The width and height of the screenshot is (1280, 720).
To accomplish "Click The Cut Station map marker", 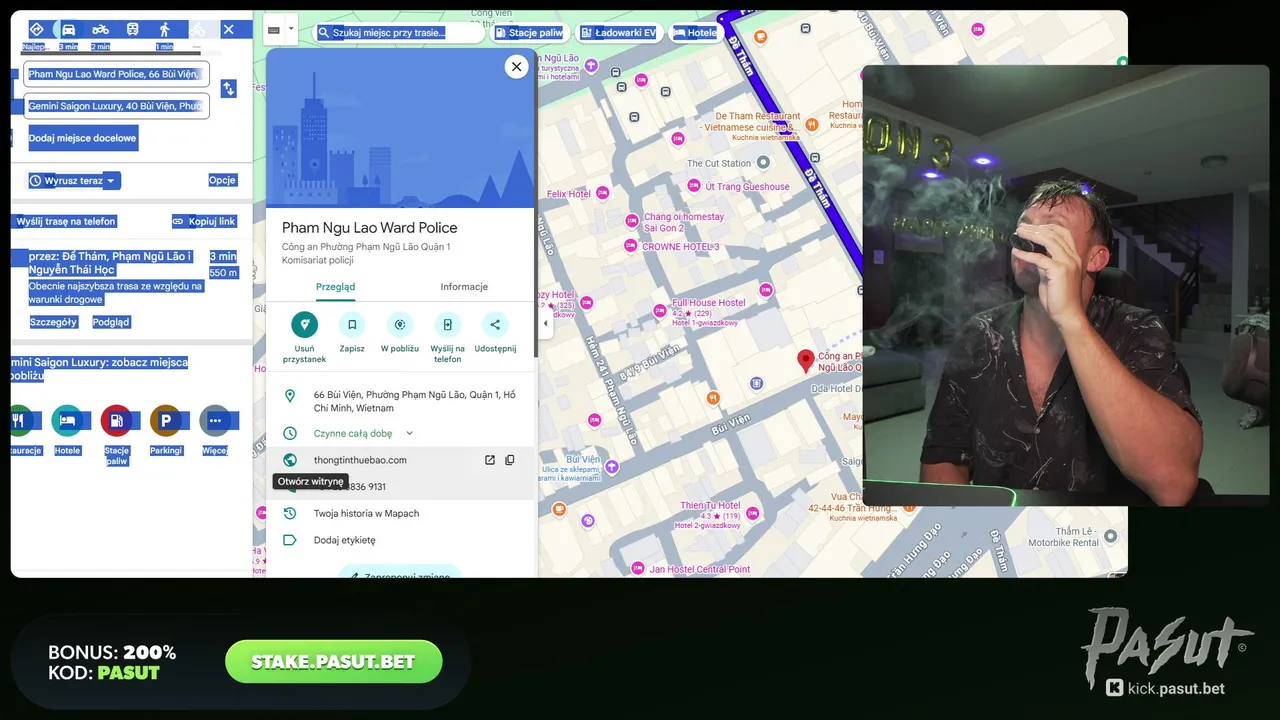I will coord(764,162).
